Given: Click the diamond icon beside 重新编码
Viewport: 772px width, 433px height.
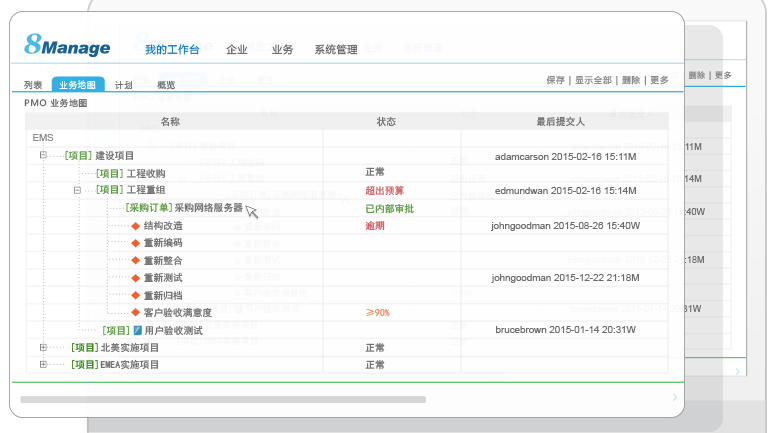Looking at the screenshot, I should click(135, 243).
